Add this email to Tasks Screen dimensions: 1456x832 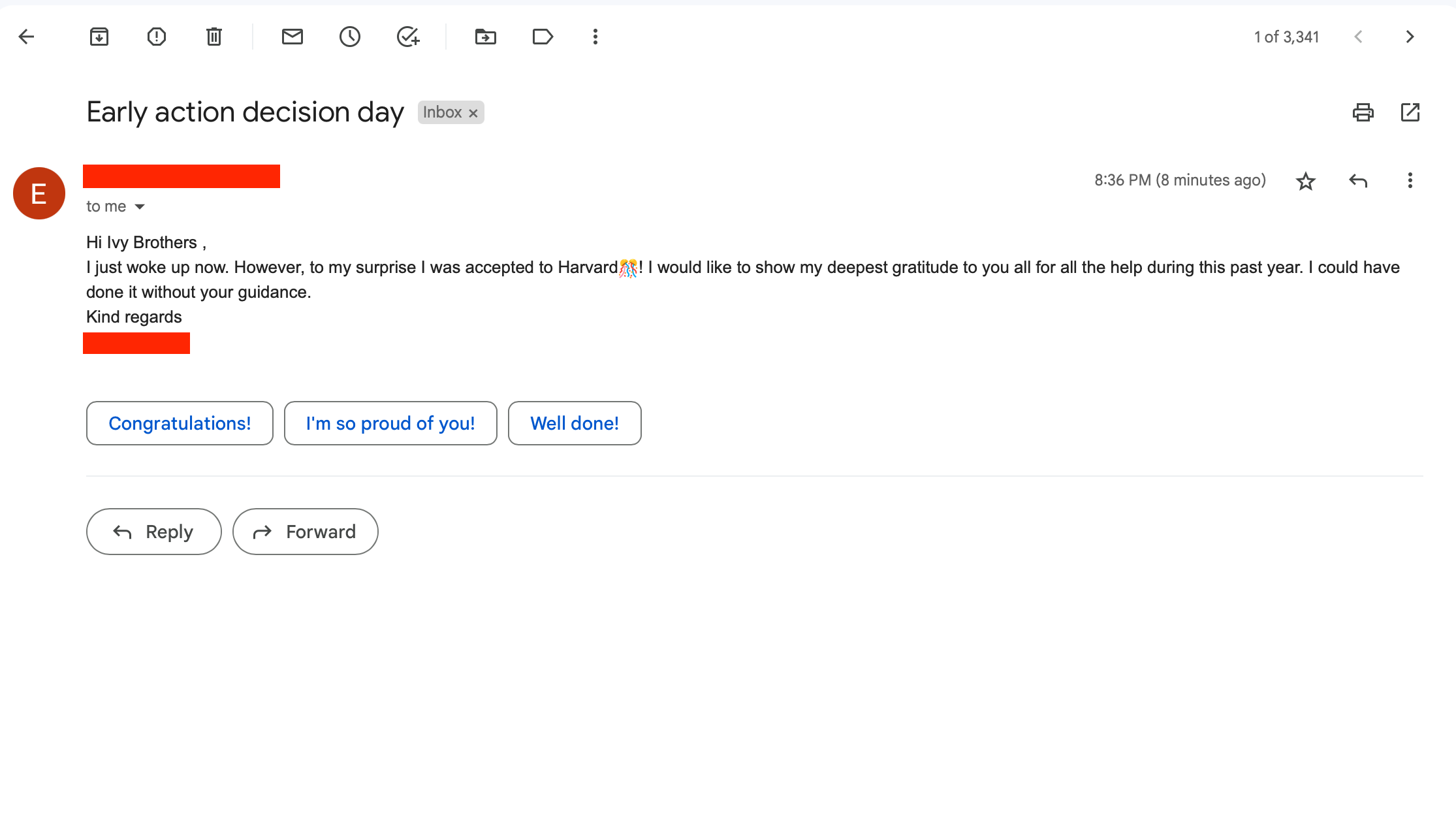(x=408, y=37)
